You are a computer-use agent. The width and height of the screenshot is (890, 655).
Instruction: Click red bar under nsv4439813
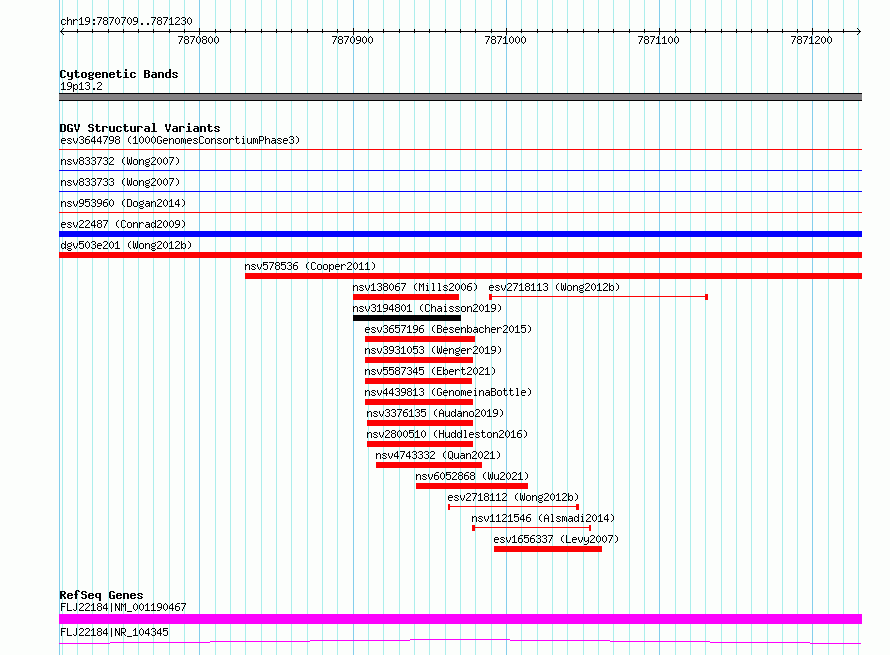click(x=419, y=402)
